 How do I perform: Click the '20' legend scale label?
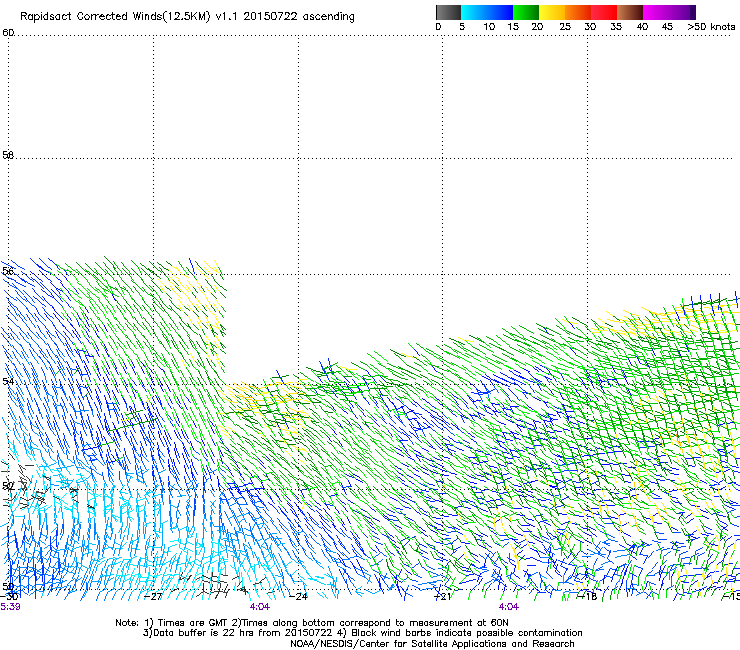click(x=537, y=27)
